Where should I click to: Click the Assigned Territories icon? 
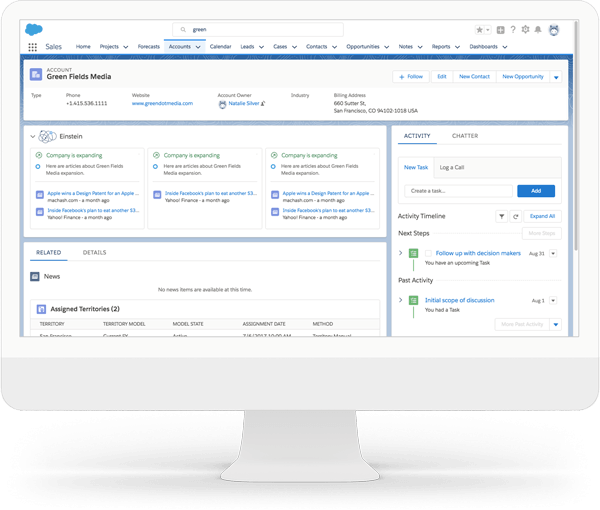(41, 309)
